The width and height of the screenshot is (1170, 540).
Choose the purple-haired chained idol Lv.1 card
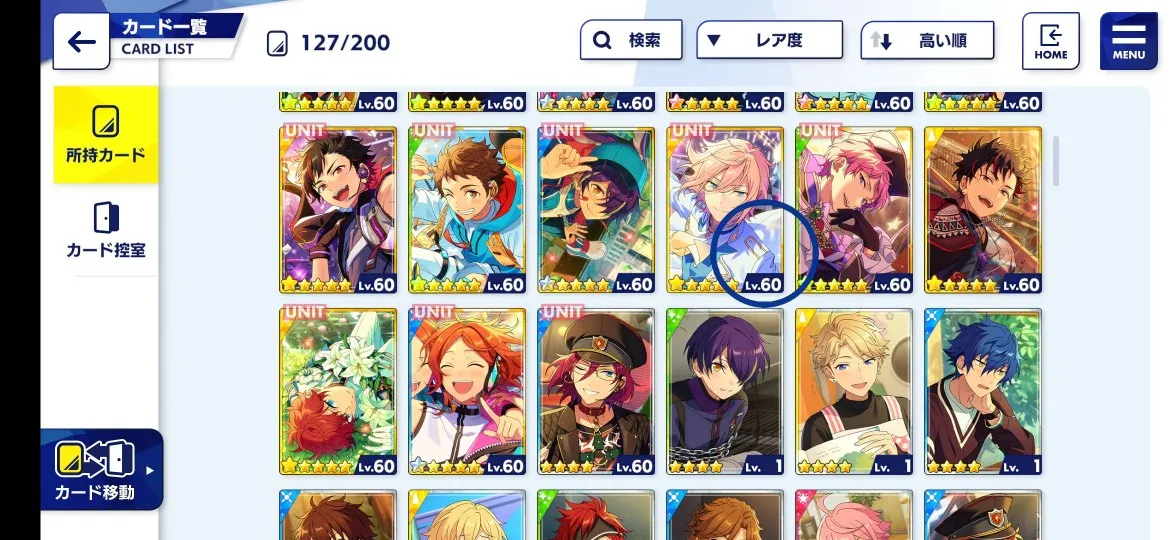725,392
